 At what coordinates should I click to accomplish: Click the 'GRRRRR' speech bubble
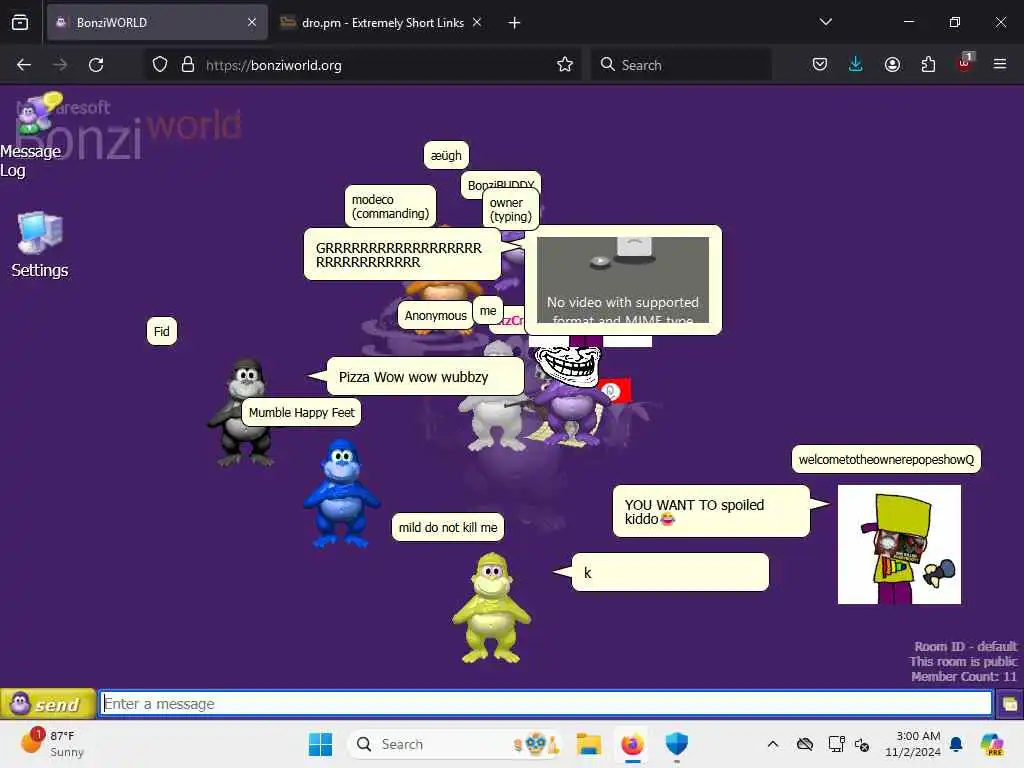point(402,255)
